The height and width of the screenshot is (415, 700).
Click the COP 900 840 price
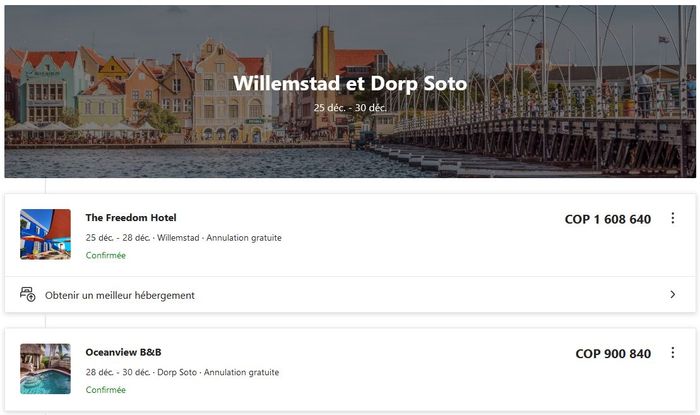(613, 354)
